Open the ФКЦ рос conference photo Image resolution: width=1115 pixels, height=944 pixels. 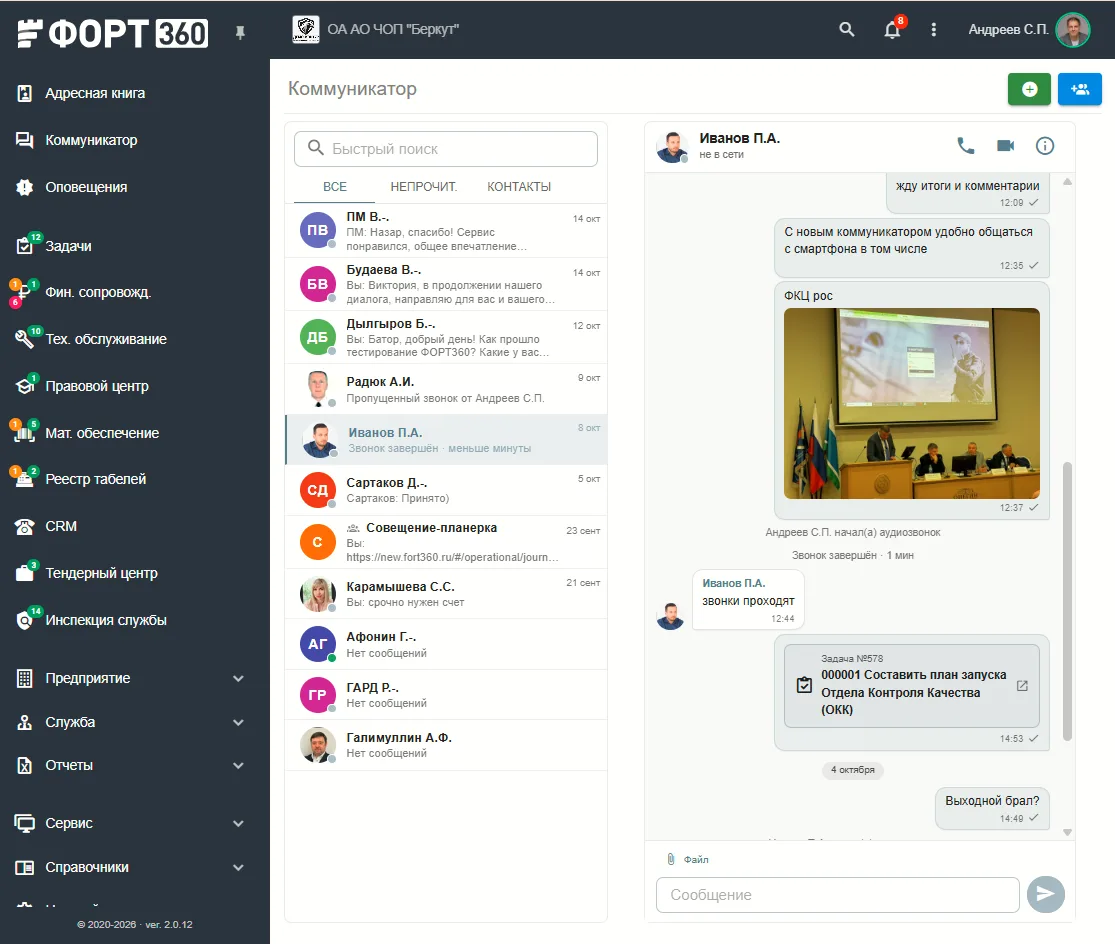coord(912,403)
